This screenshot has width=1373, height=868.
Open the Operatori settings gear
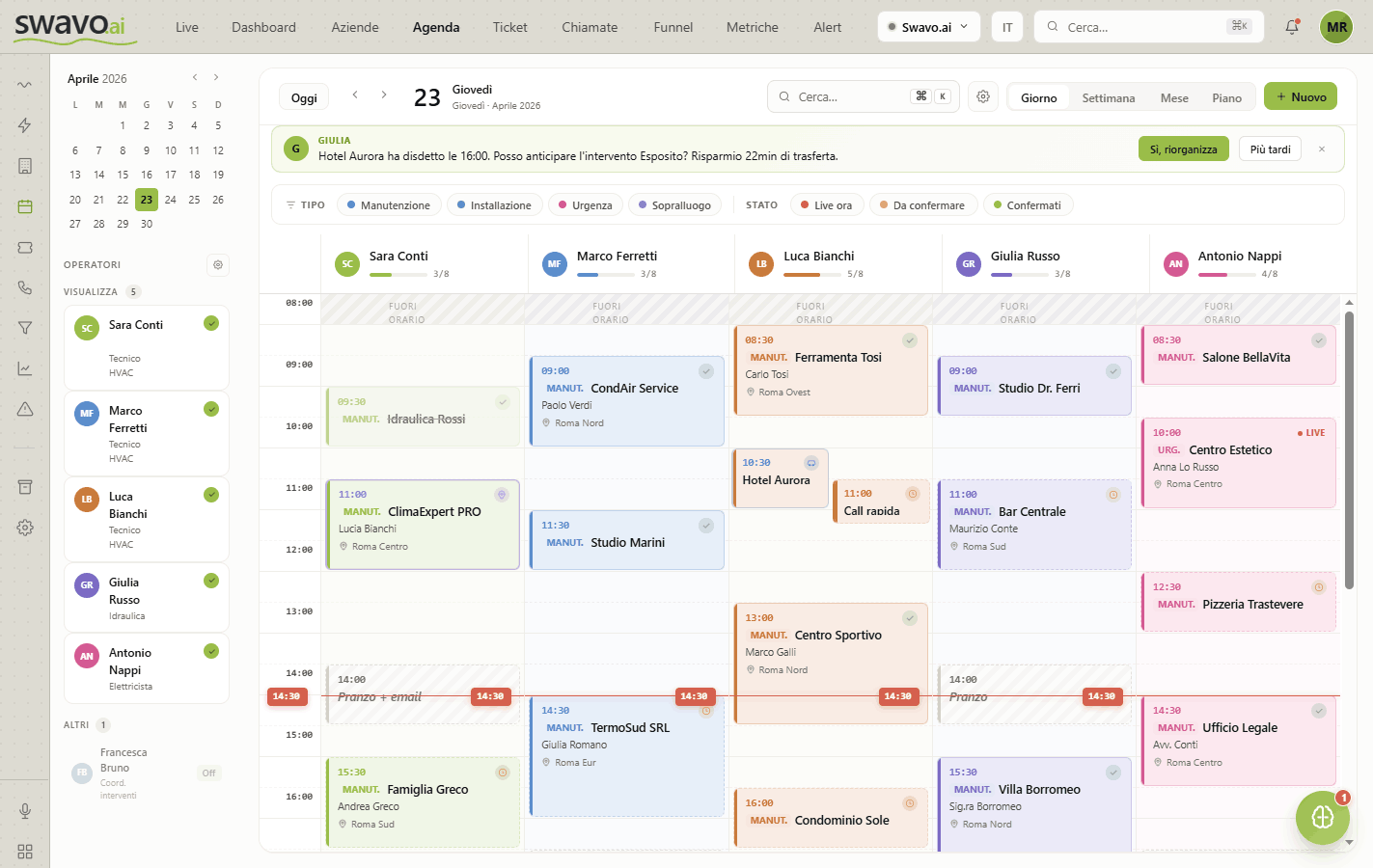point(218,264)
